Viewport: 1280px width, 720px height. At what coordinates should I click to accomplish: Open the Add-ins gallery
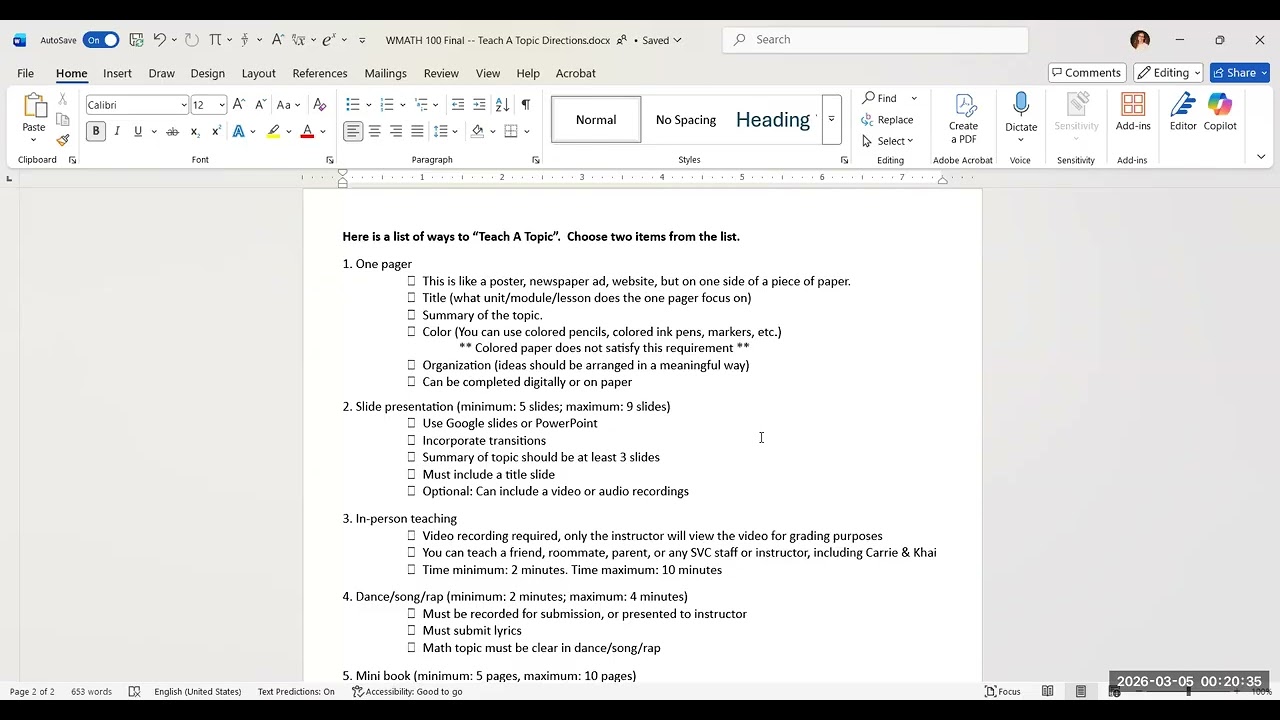pos(1133,112)
